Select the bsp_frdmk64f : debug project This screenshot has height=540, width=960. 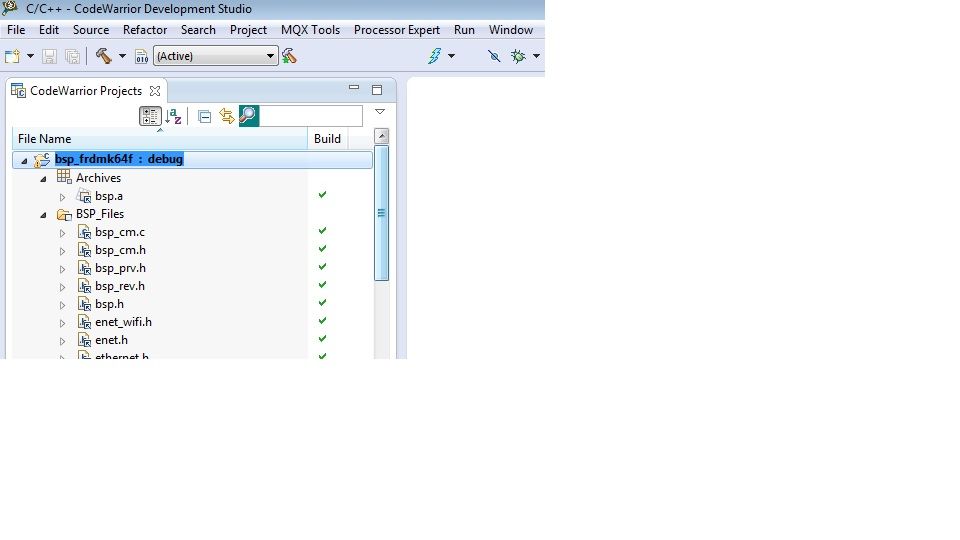(119, 159)
